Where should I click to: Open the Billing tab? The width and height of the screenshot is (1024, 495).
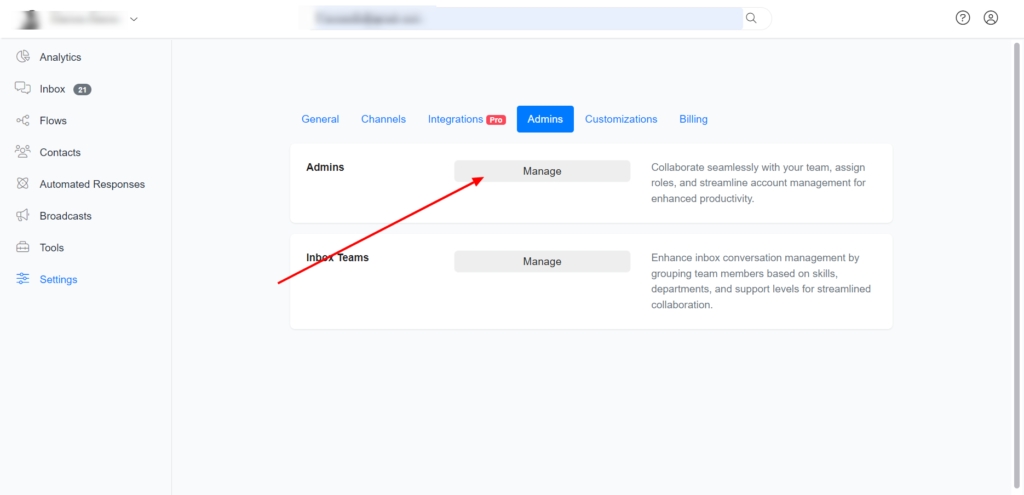693,119
